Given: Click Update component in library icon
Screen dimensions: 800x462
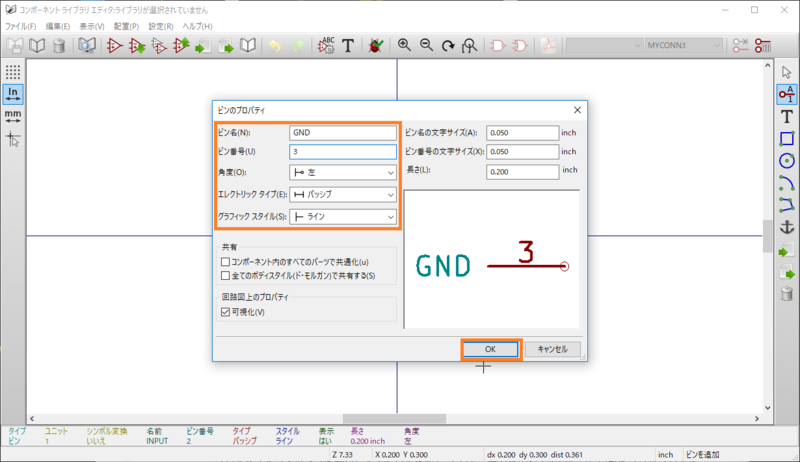Looking at the screenshot, I should (x=181, y=45).
